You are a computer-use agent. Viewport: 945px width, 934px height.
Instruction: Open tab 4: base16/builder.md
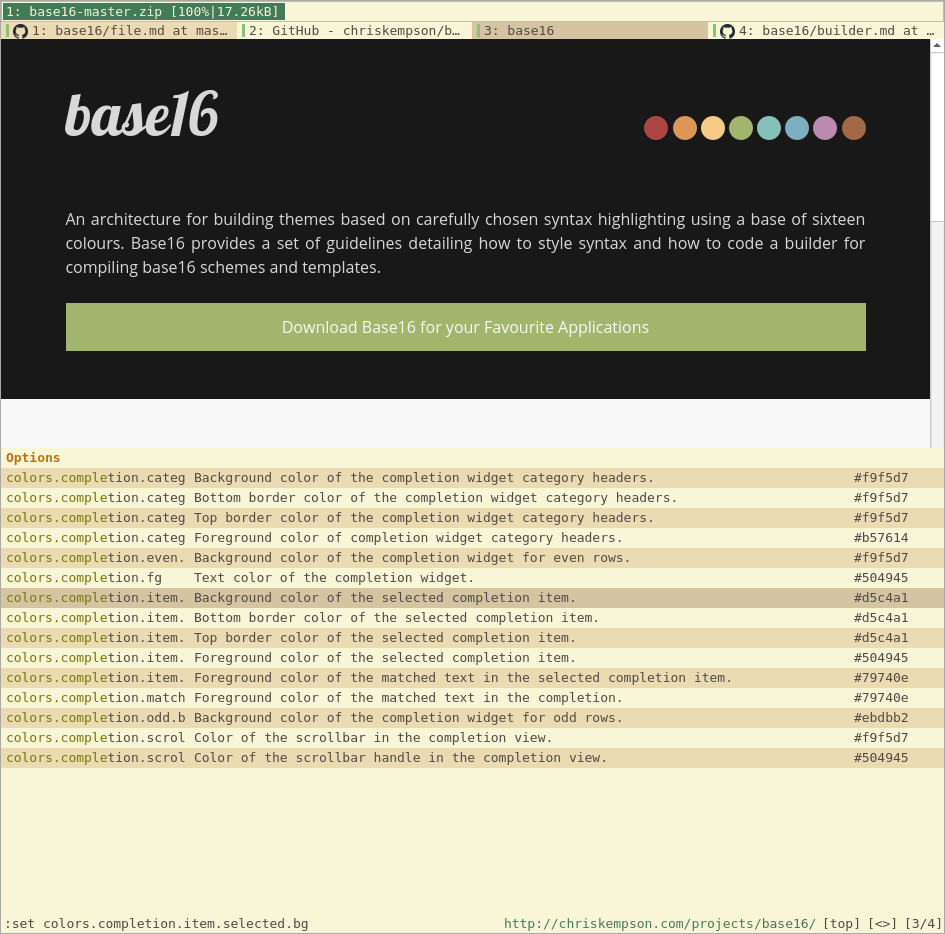pos(826,31)
